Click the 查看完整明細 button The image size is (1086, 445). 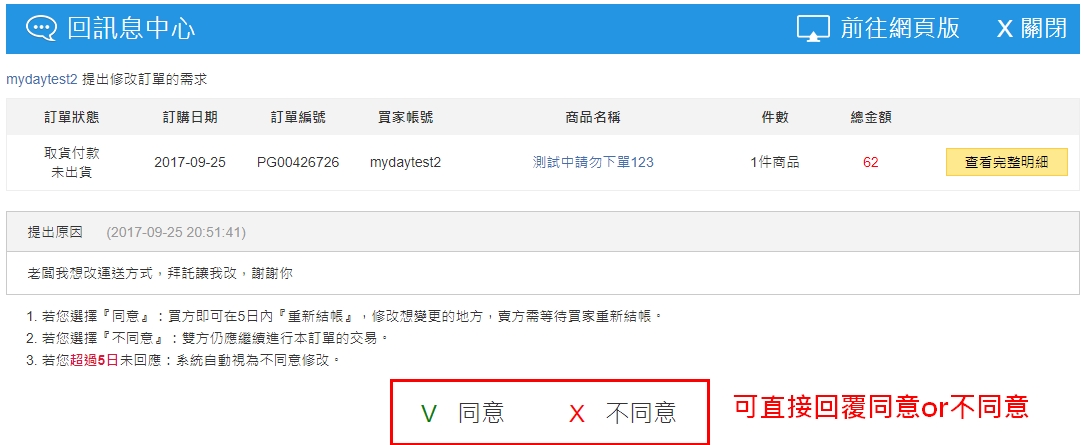tap(1006, 163)
